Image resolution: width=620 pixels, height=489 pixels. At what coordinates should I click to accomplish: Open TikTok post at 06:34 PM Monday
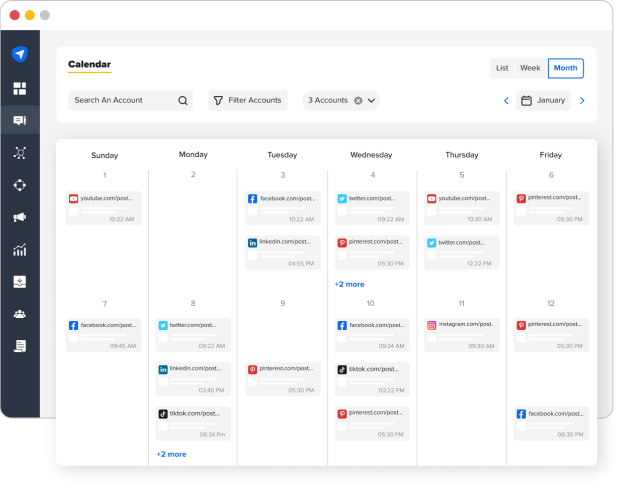coord(193,423)
